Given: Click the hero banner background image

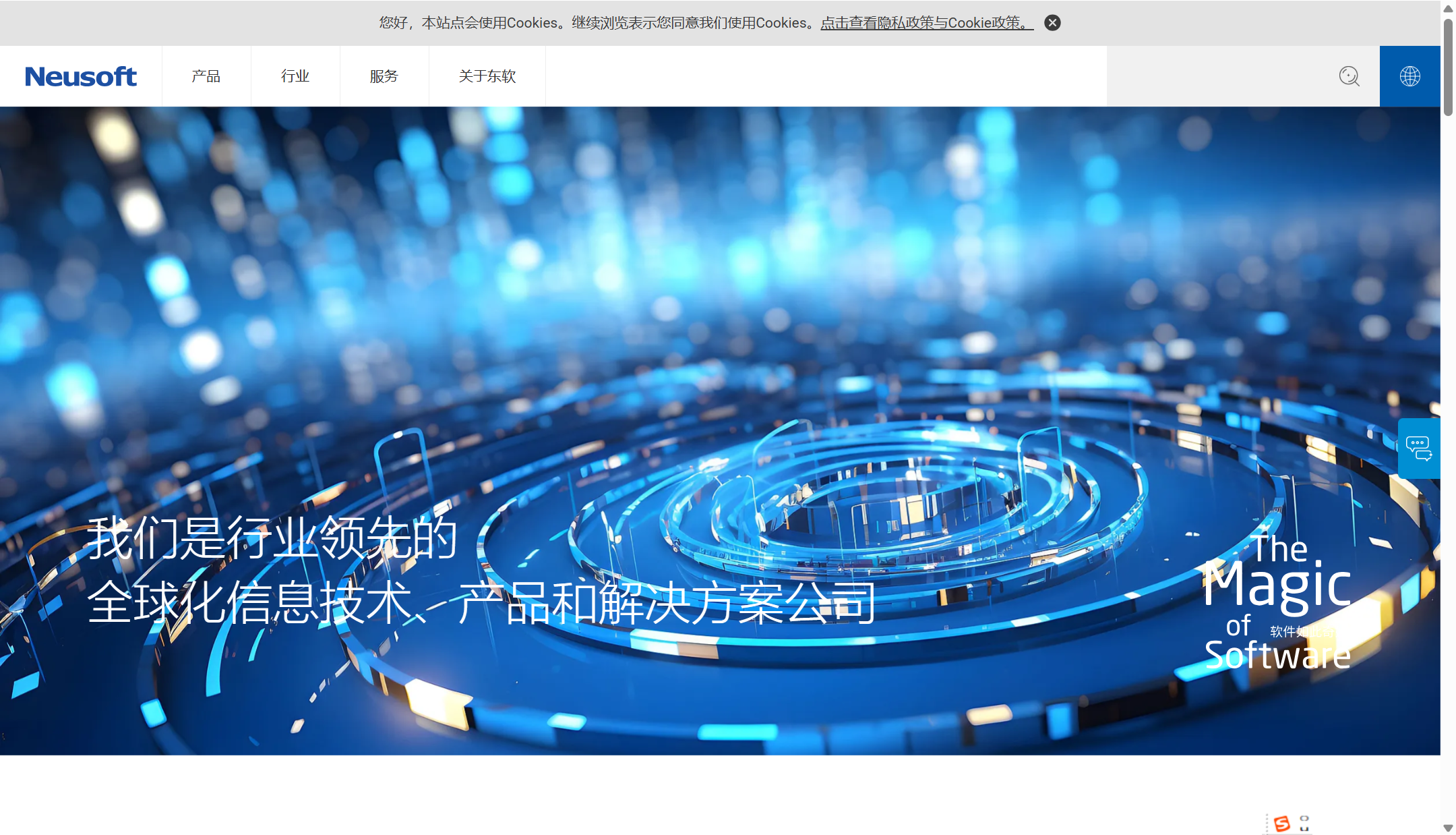Looking at the screenshot, I should [728, 304].
